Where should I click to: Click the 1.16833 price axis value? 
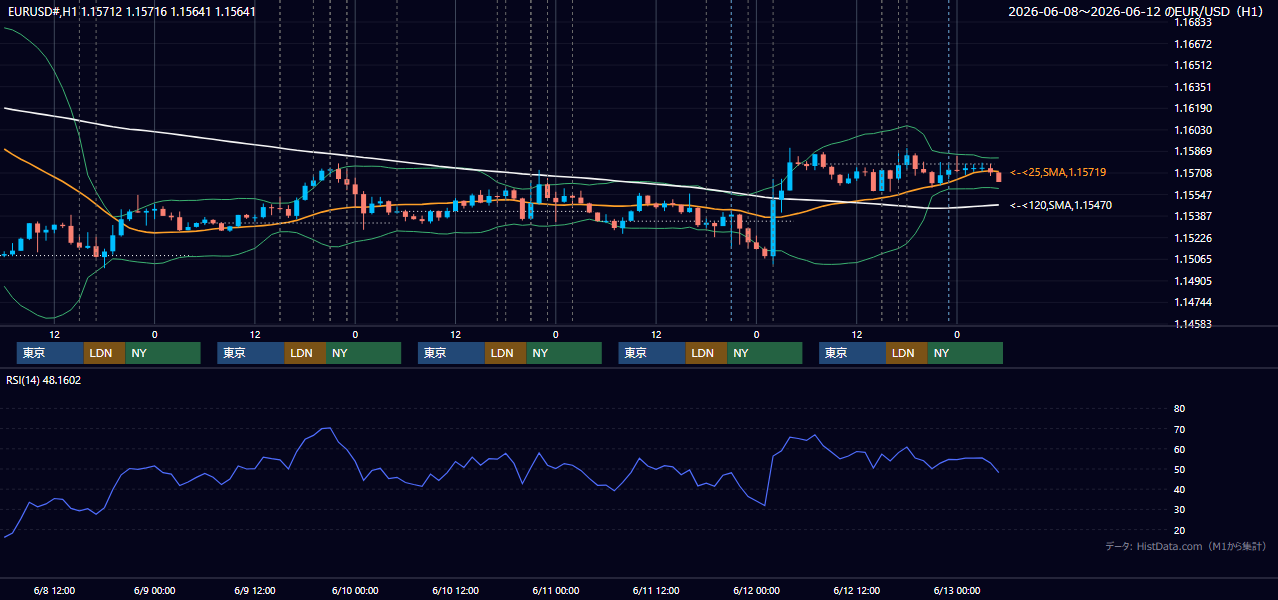point(1193,22)
